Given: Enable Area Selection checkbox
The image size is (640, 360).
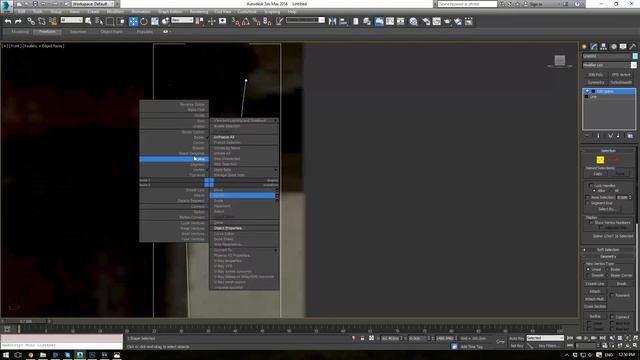Looking at the screenshot, I should (x=587, y=198).
